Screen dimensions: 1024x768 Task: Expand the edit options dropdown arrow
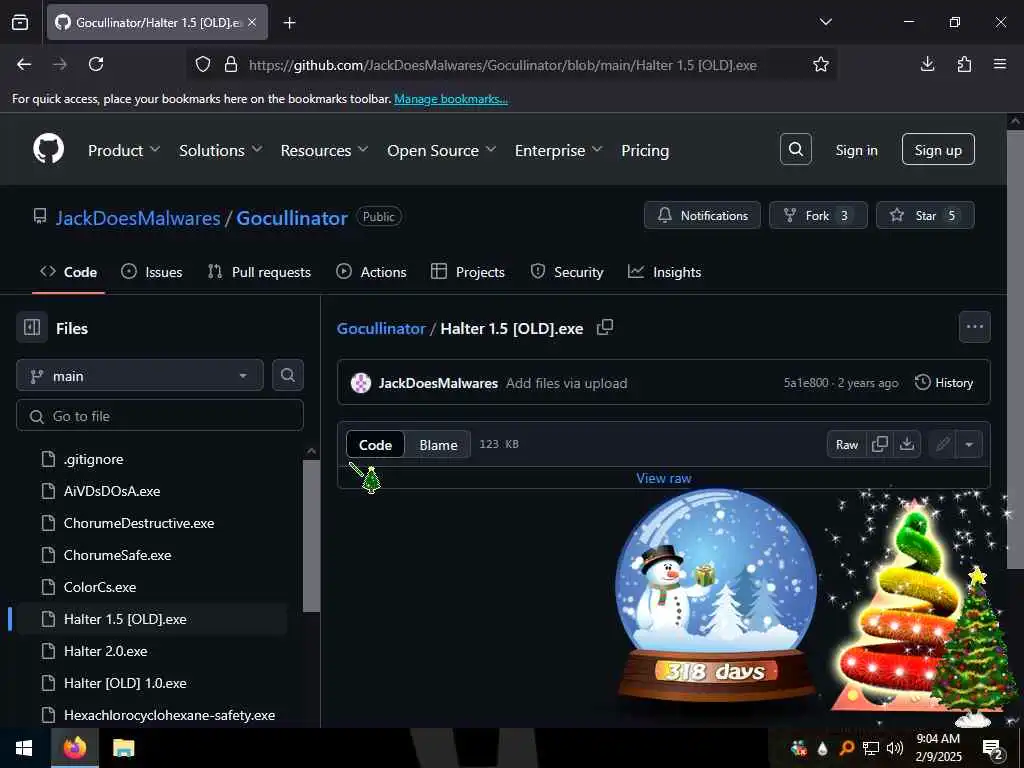(x=969, y=445)
